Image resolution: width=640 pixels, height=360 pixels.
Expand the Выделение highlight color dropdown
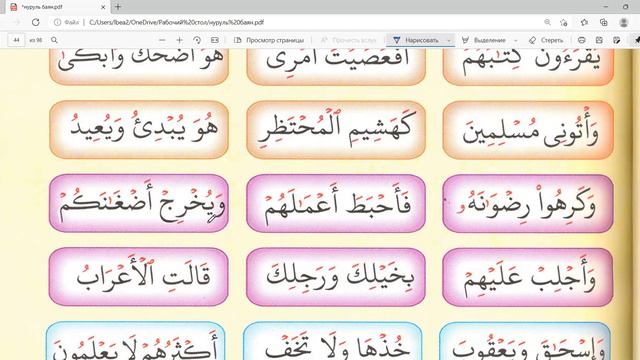516,40
